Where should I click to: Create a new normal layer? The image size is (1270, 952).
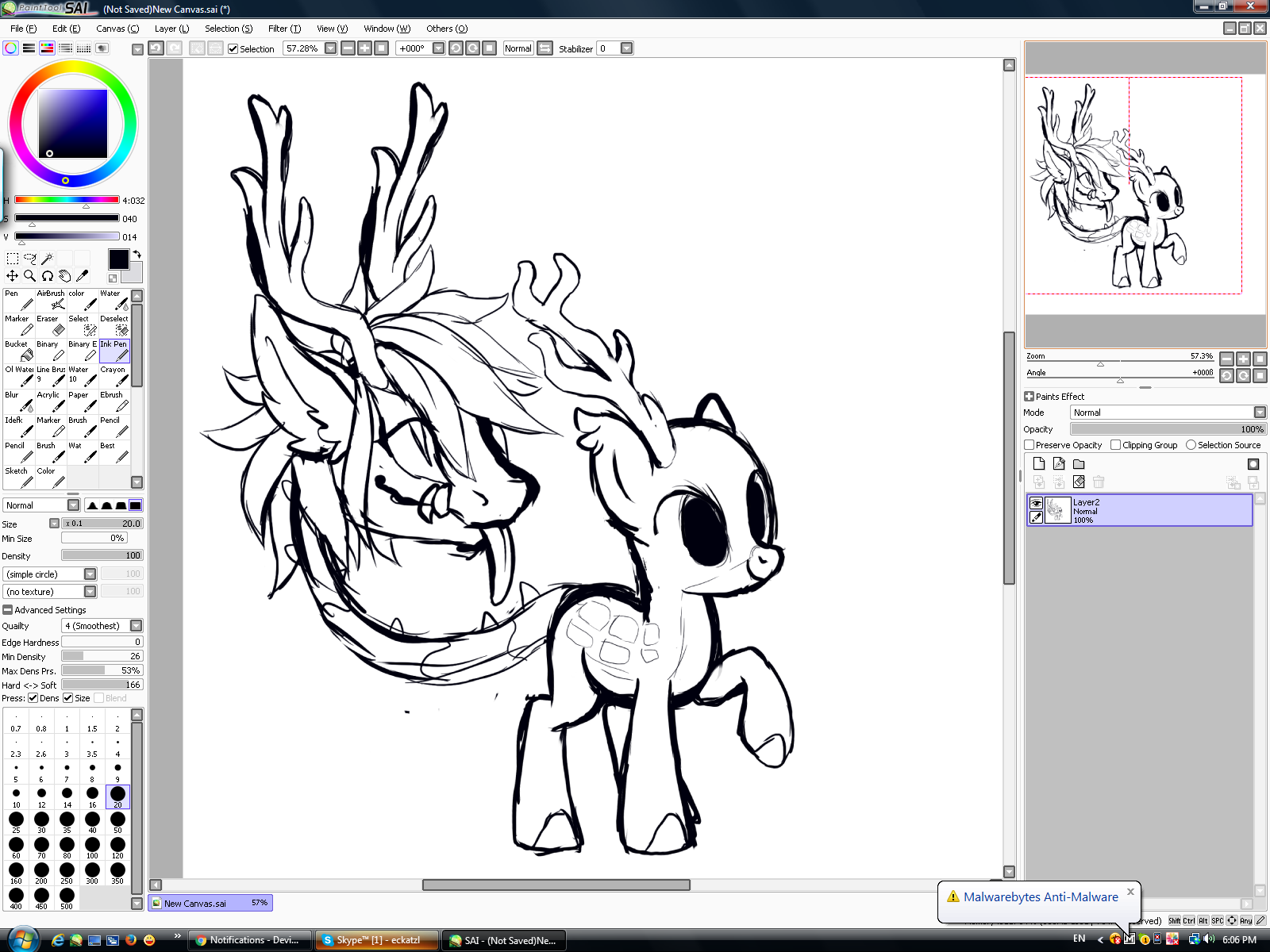1039,464
